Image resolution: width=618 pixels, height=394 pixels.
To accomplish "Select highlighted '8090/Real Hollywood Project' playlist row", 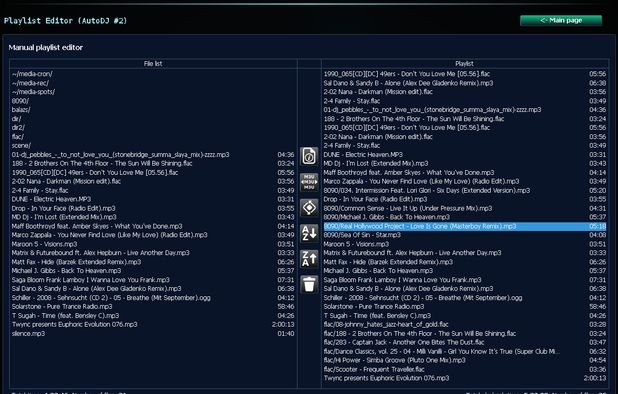I will [x=465, y=226].
